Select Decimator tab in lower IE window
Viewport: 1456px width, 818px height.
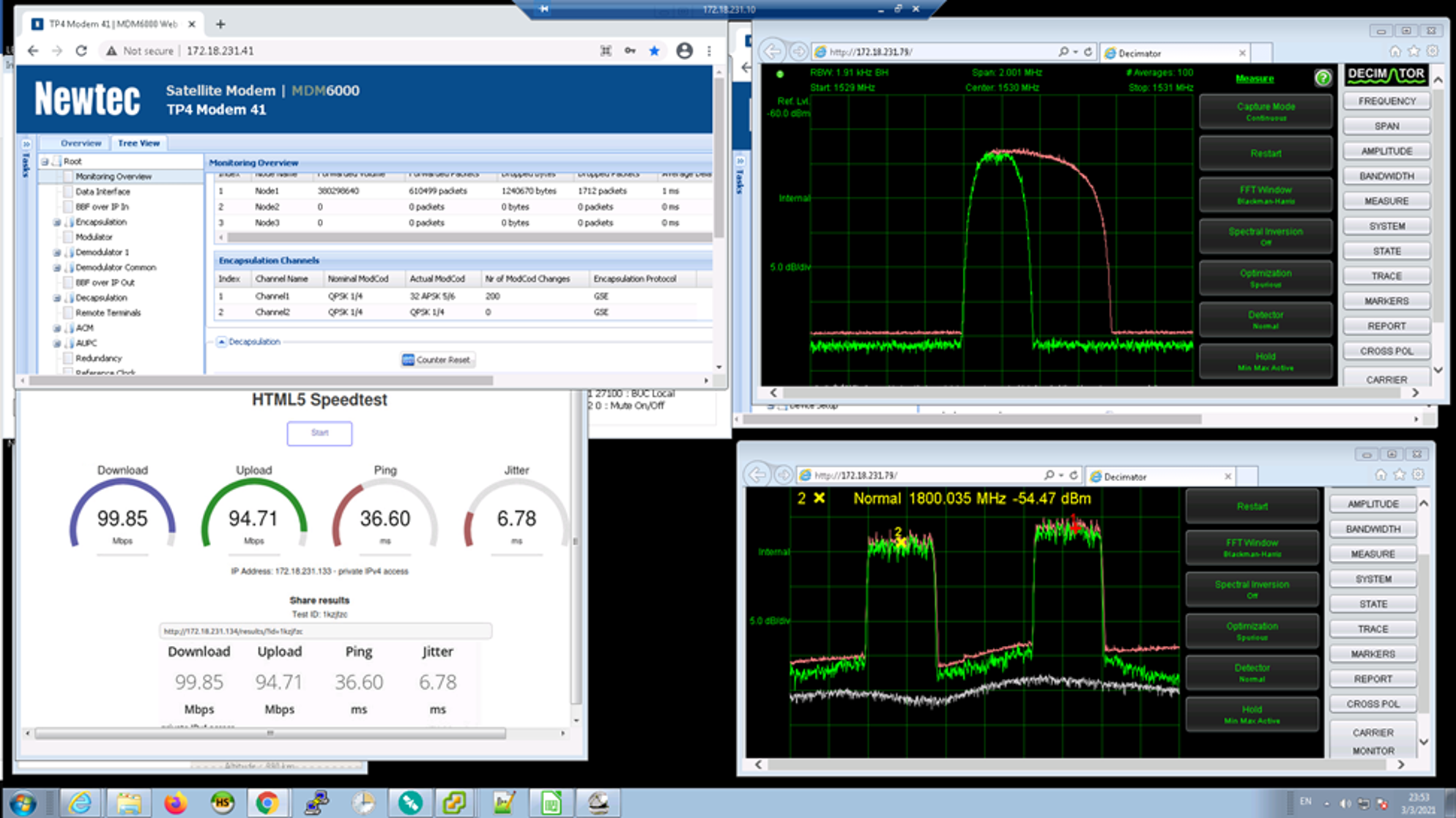(1161, 477)
